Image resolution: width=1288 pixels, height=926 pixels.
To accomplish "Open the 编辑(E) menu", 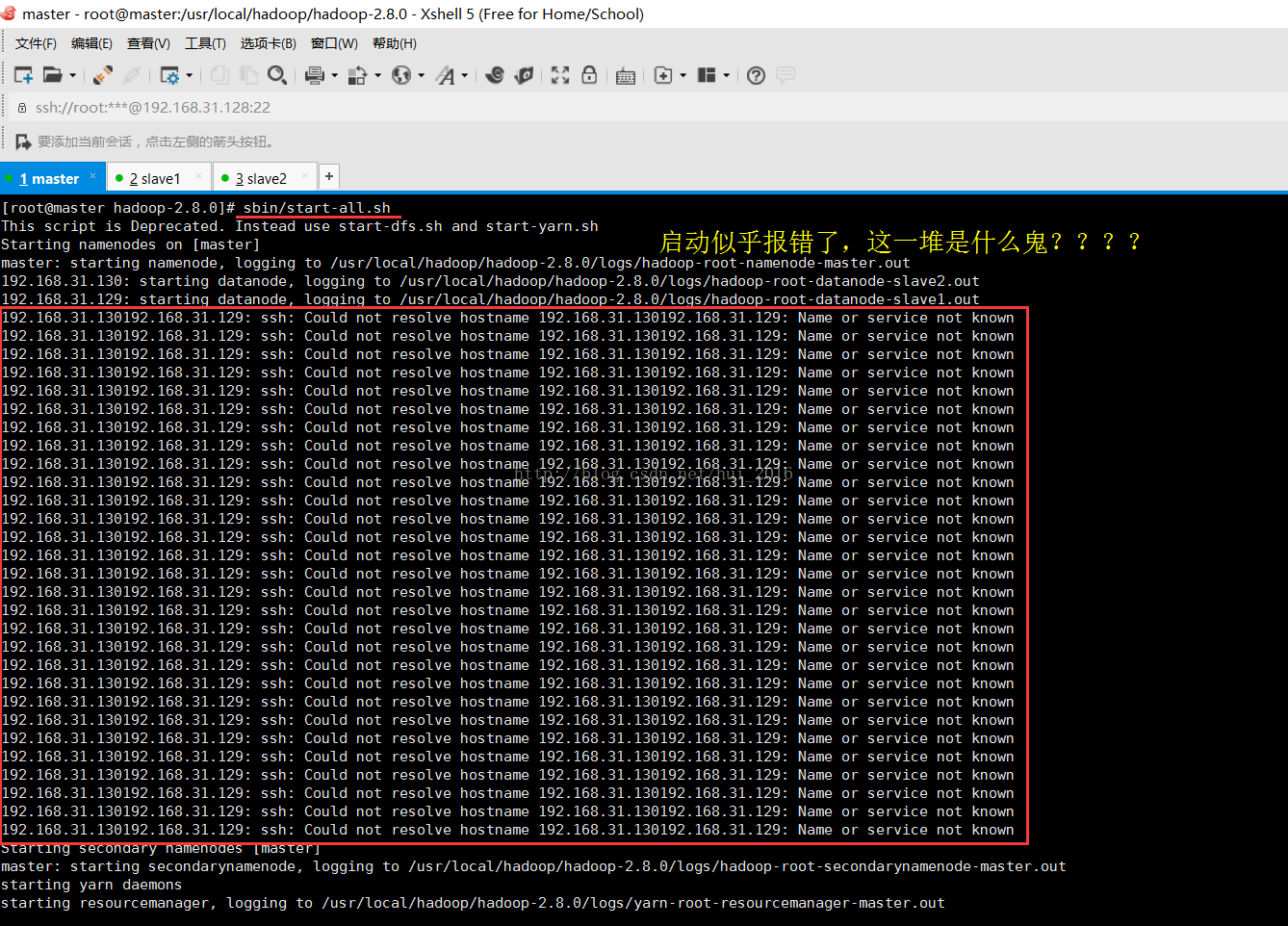I will (91, 43).
